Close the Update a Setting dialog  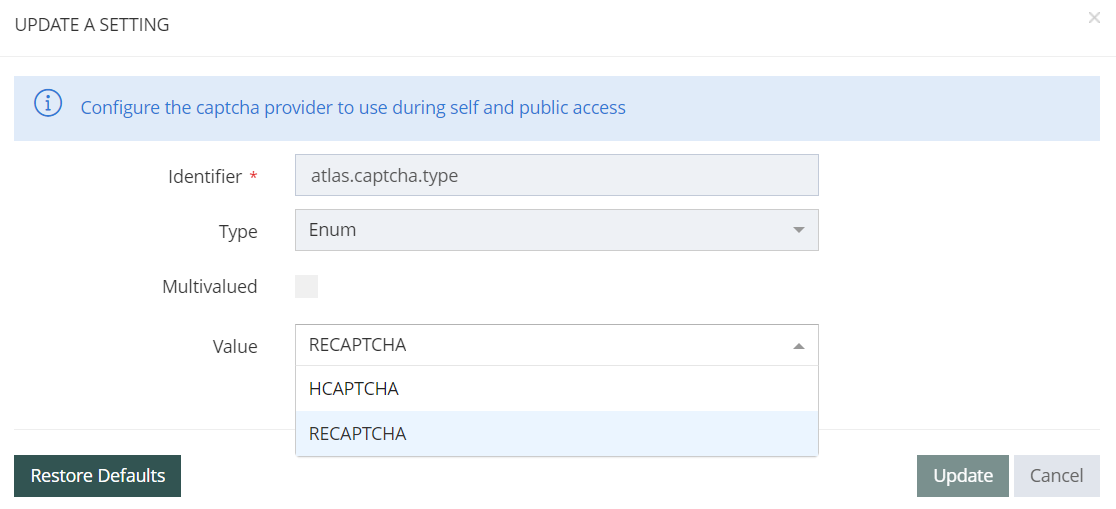coord(1094,18)
